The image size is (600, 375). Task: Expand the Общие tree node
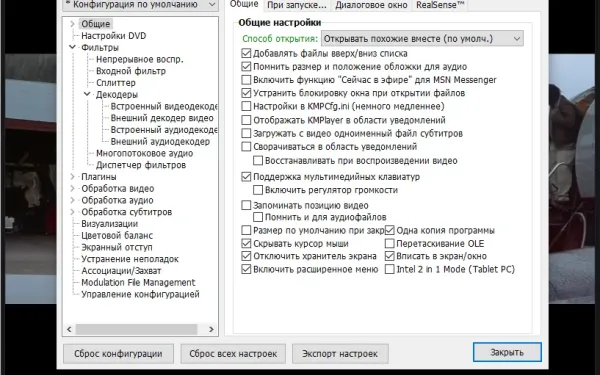tap(72, 24)
